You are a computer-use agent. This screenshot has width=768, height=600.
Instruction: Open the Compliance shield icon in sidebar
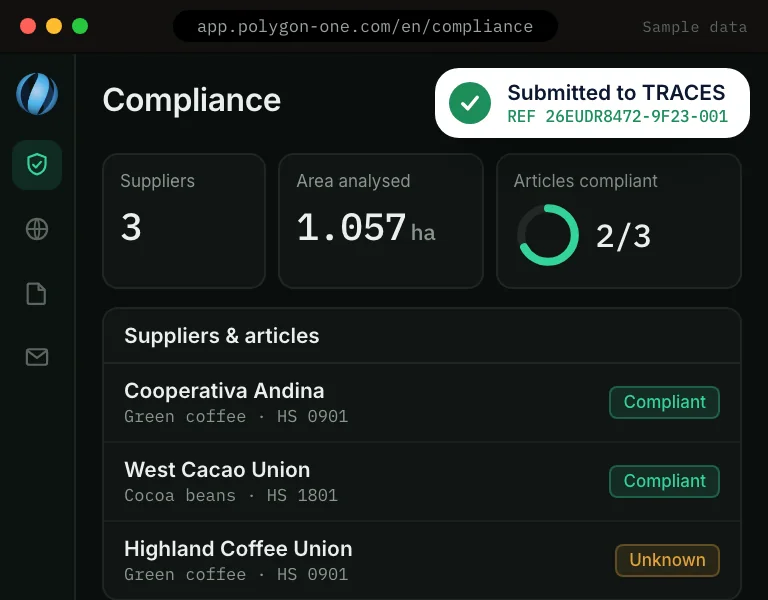click(37, 165)
